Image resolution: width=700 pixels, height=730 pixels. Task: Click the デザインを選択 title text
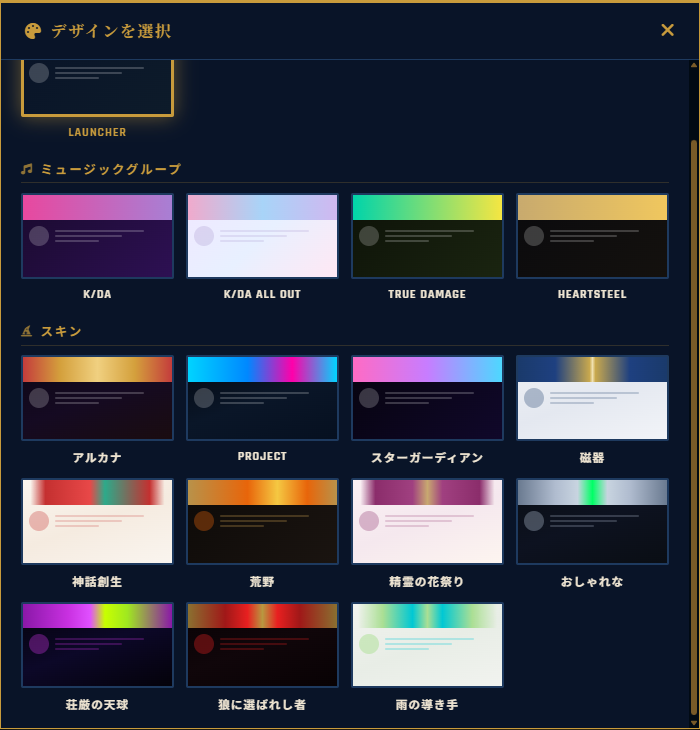point(111,31)
